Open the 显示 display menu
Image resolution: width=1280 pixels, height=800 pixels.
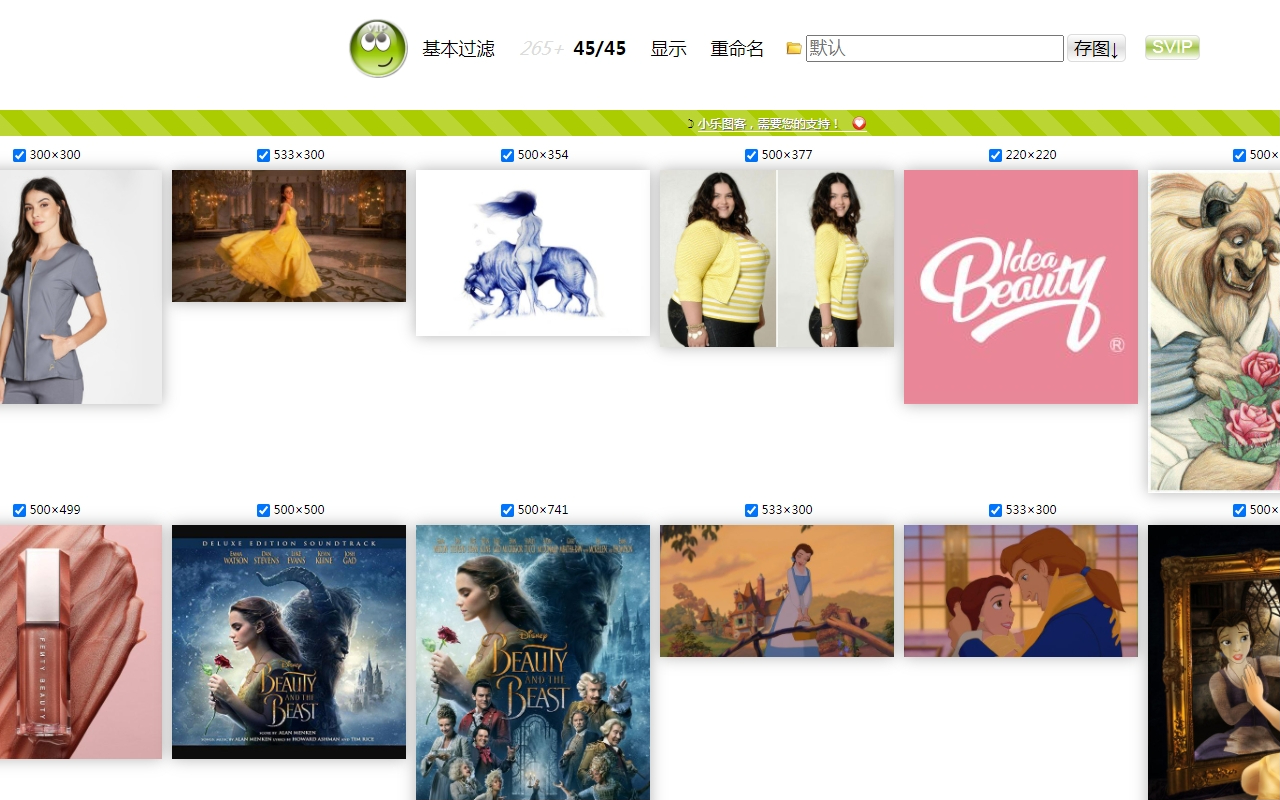click(668, 48)
